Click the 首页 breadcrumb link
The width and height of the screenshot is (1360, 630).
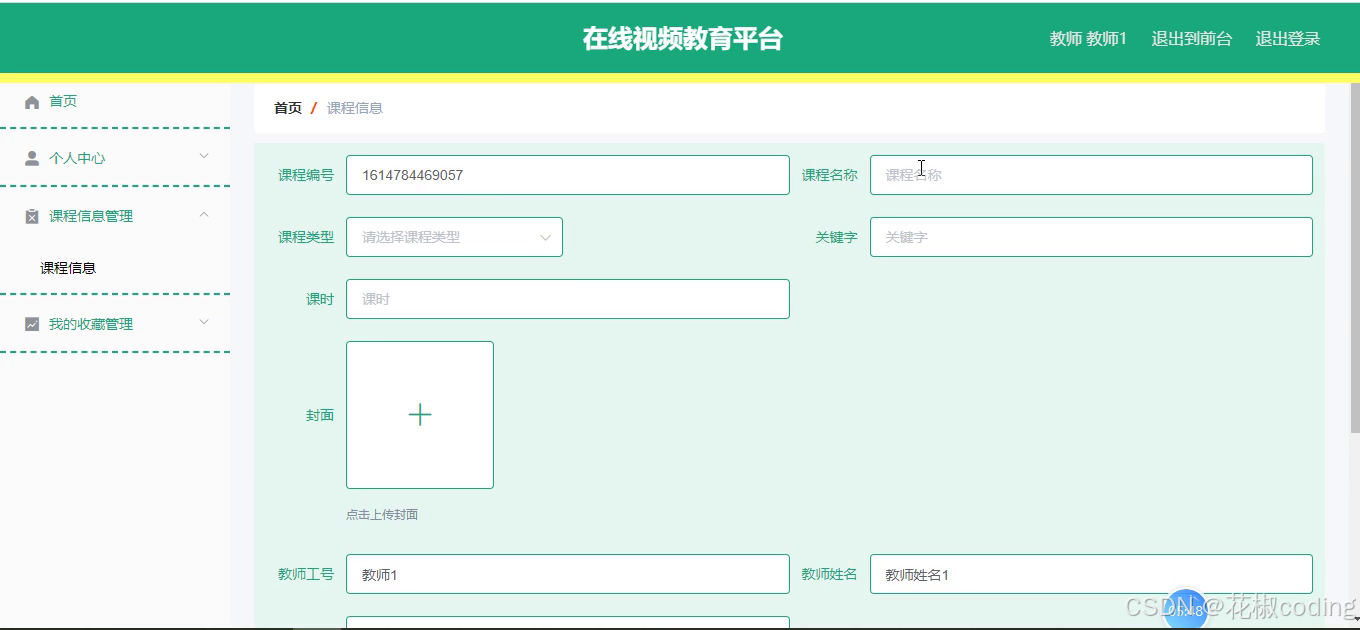[288, 108]
